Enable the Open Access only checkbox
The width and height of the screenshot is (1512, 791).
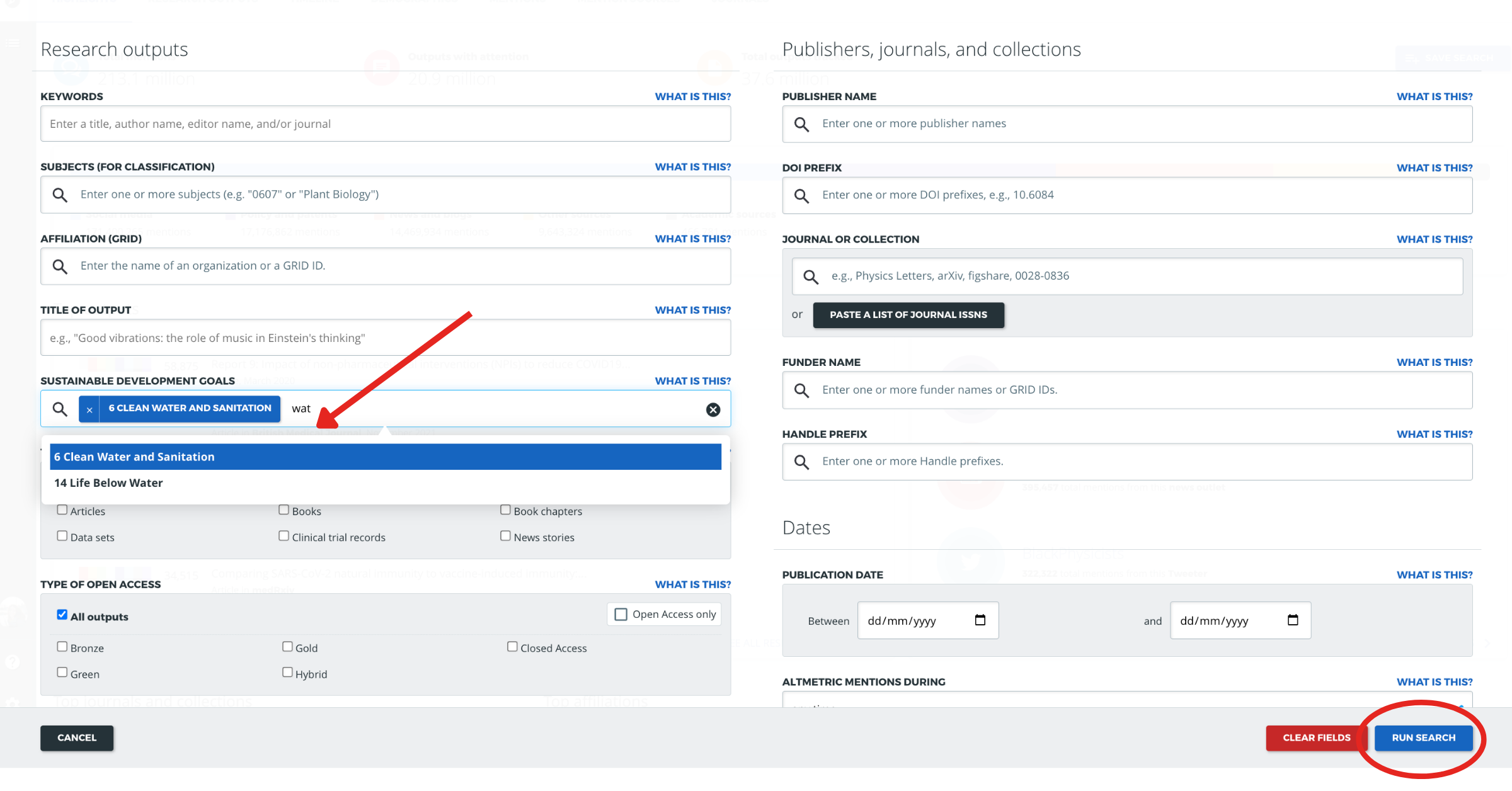point(621,614)
